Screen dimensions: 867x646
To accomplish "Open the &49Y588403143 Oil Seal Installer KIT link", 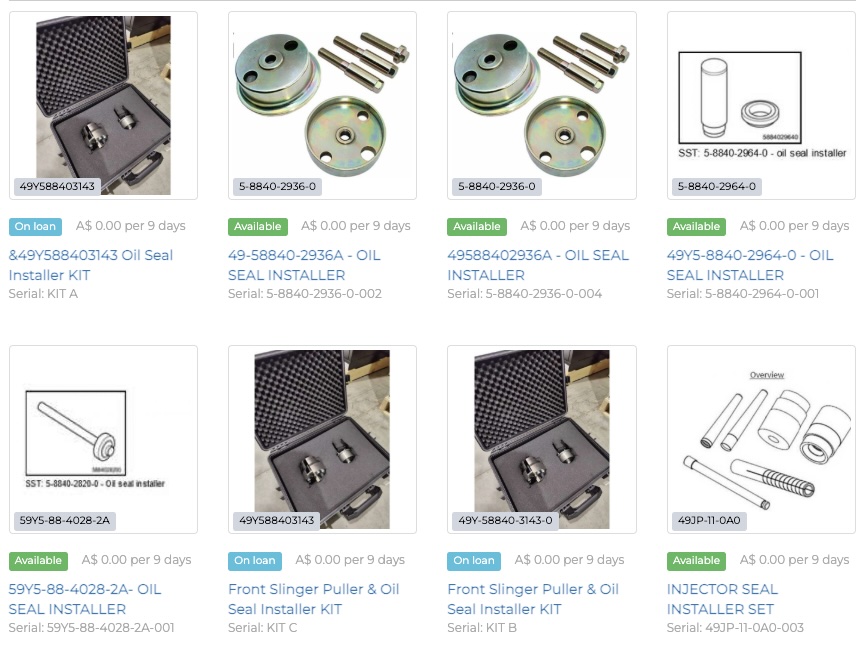I will coord(91,265).
